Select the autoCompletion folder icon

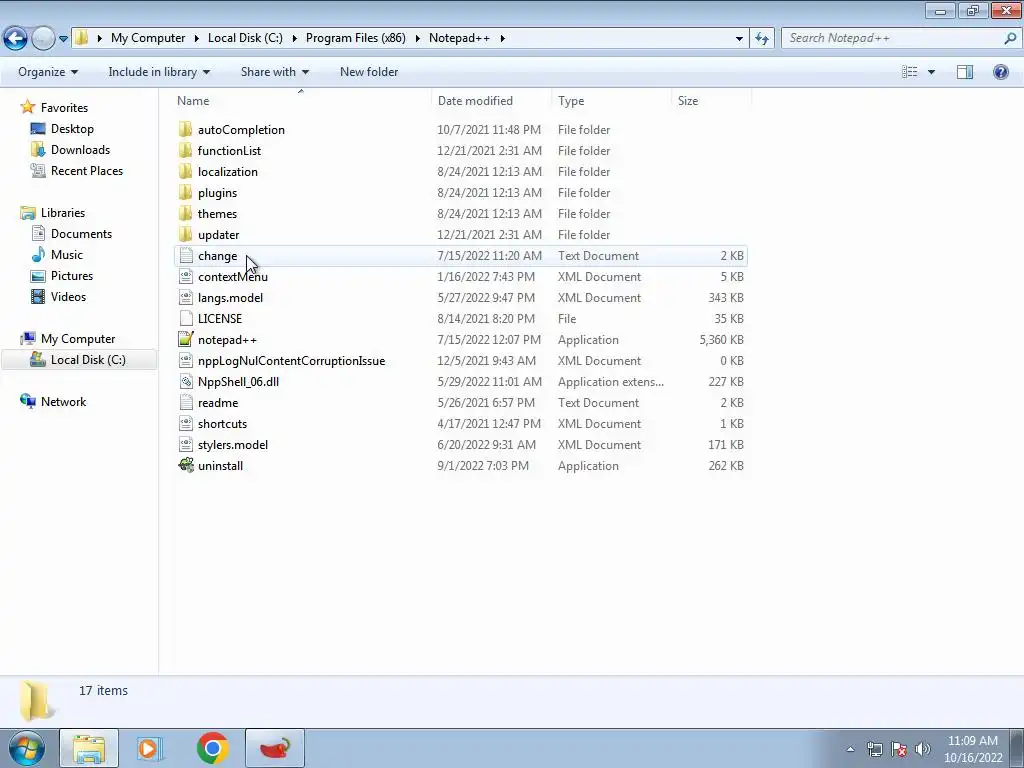[185, 129]
